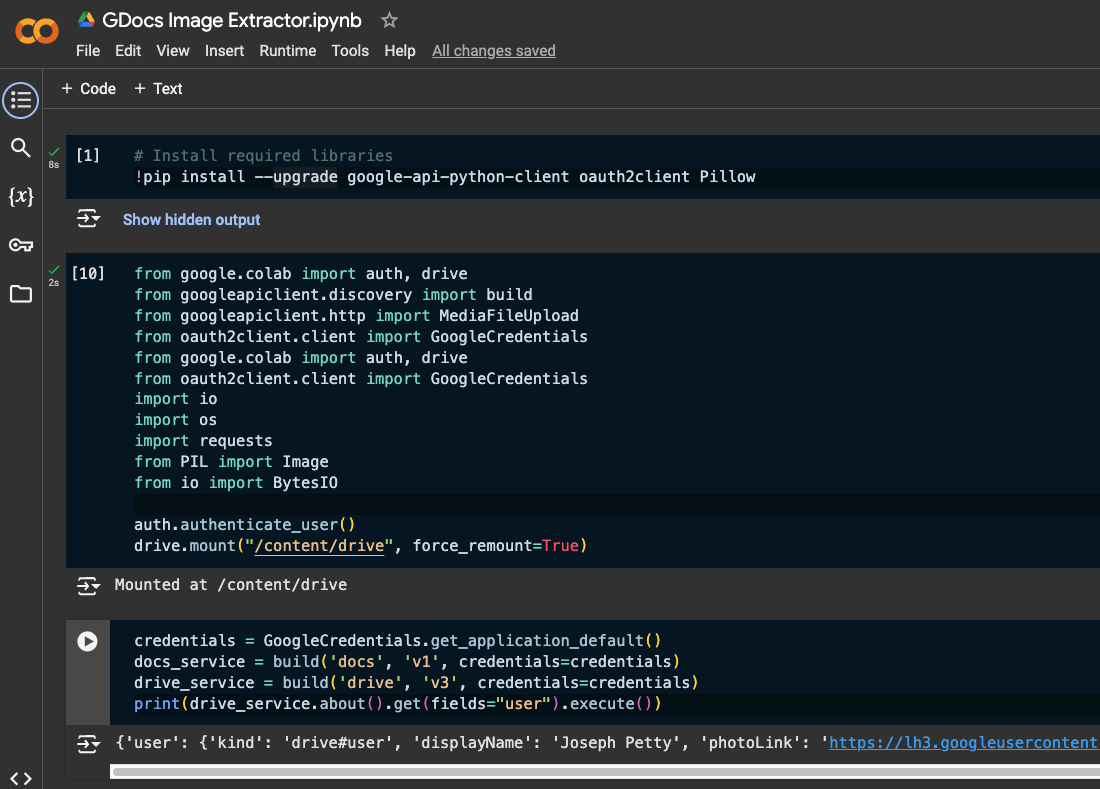This screenshot has height=789, width=1100.
Task: Open the Runtime menu
Action: pyautogui.click(x=287, y=51)
